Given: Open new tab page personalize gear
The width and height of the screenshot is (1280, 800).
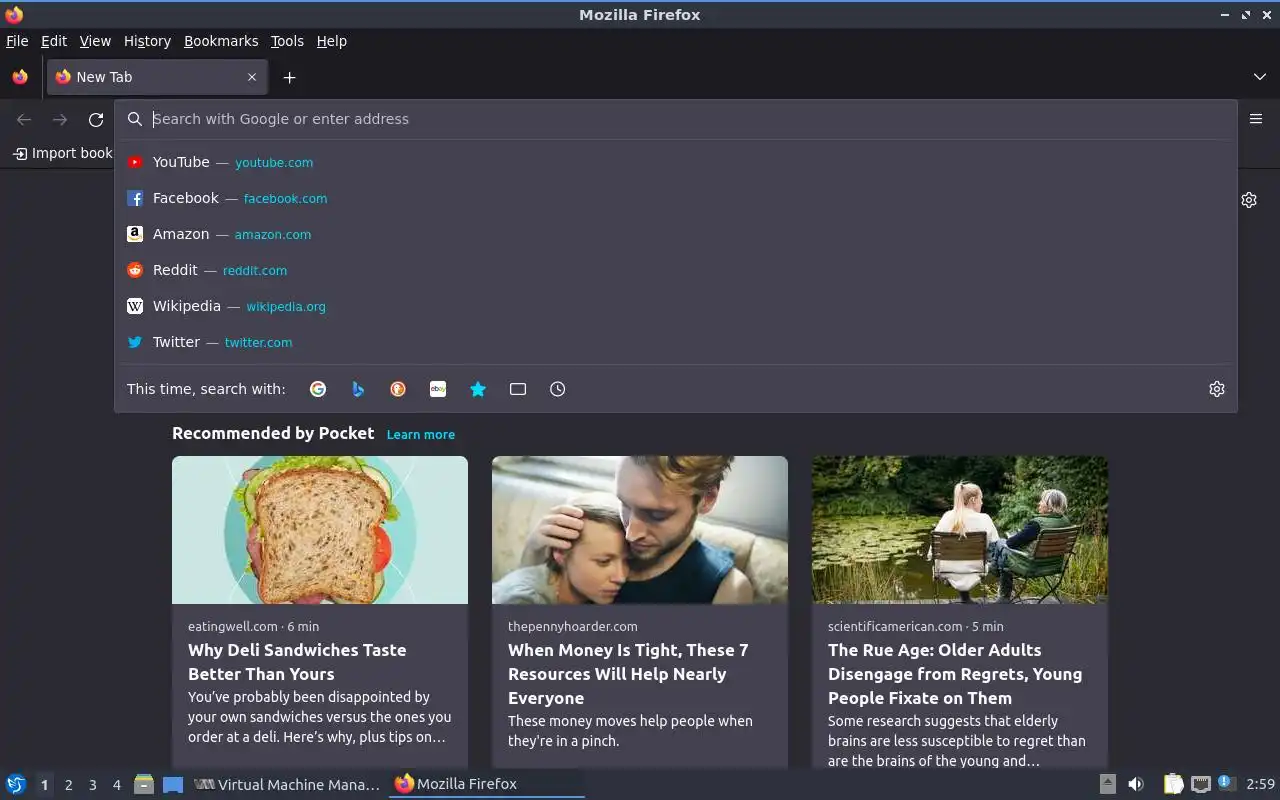Looking at the screenshot, I should (1249, 200).
